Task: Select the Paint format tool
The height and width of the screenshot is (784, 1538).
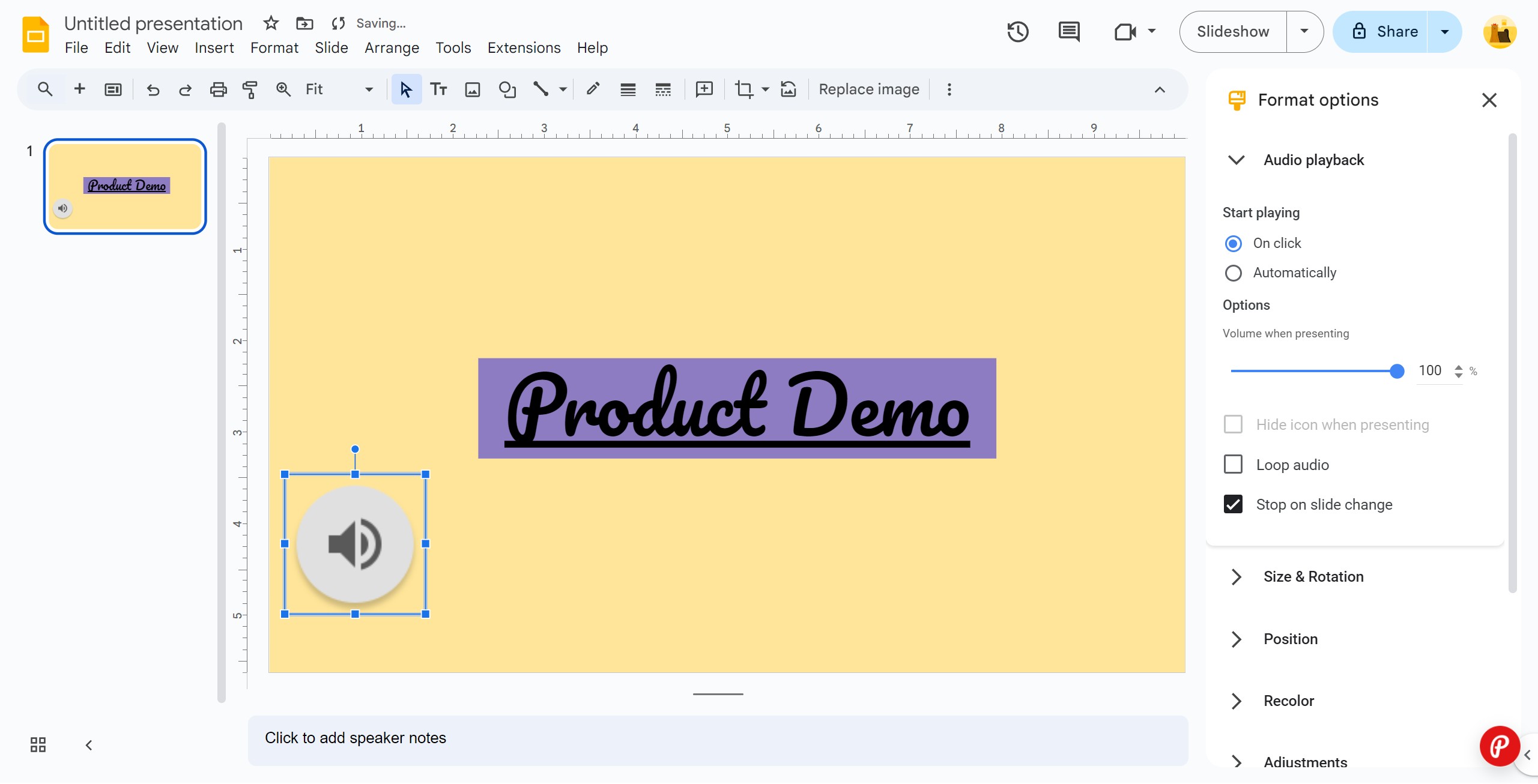Action: pos(250,90)
